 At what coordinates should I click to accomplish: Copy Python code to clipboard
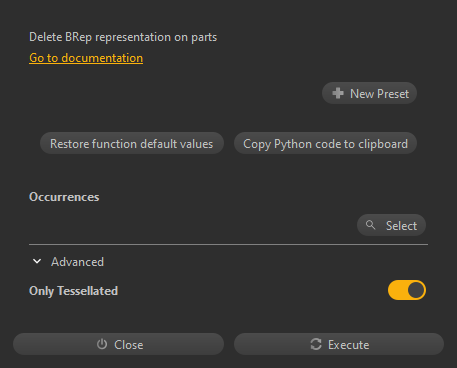pos(325,143)
